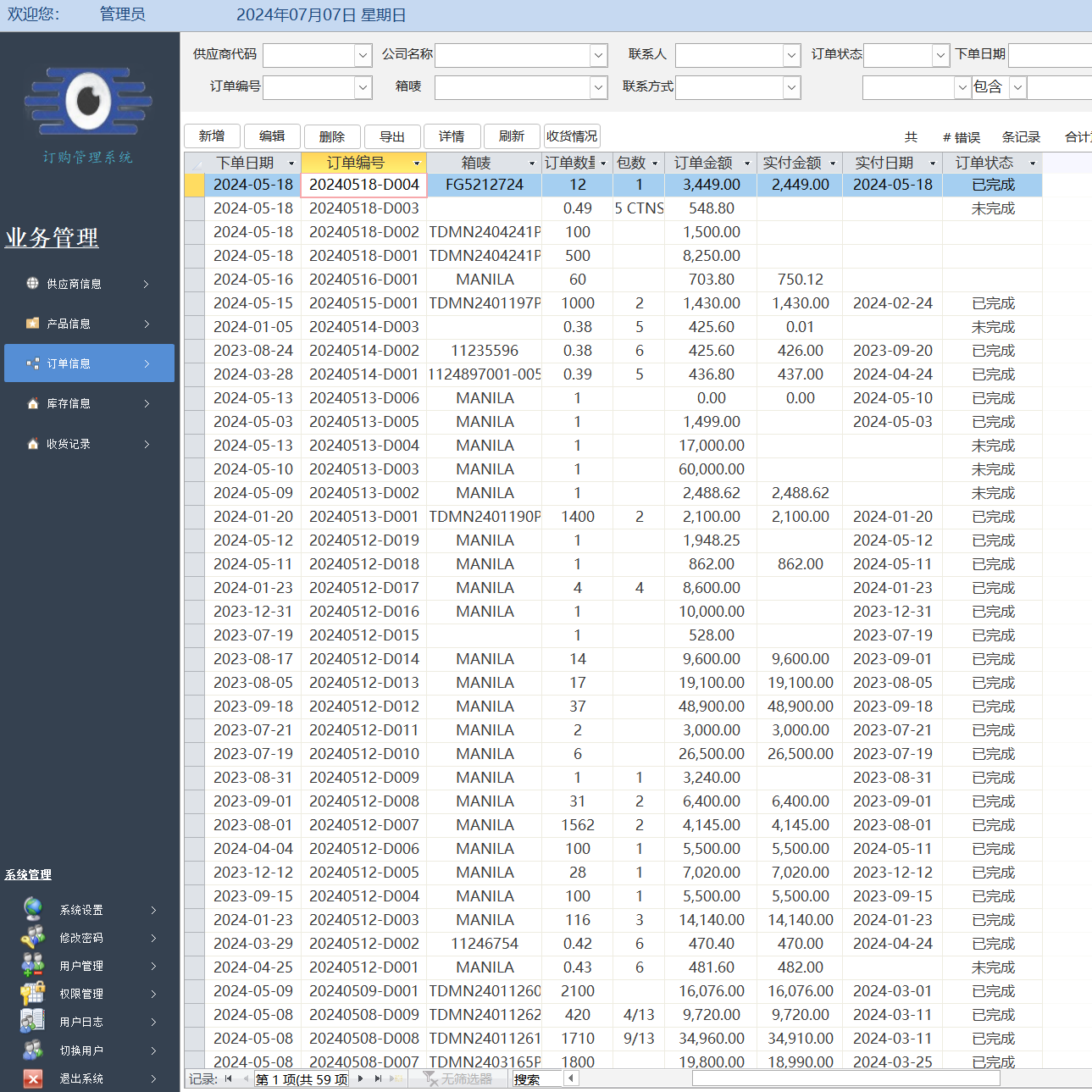Click the 业务管理 heading link
The image size is (1092, 1092).
point(52,238)
